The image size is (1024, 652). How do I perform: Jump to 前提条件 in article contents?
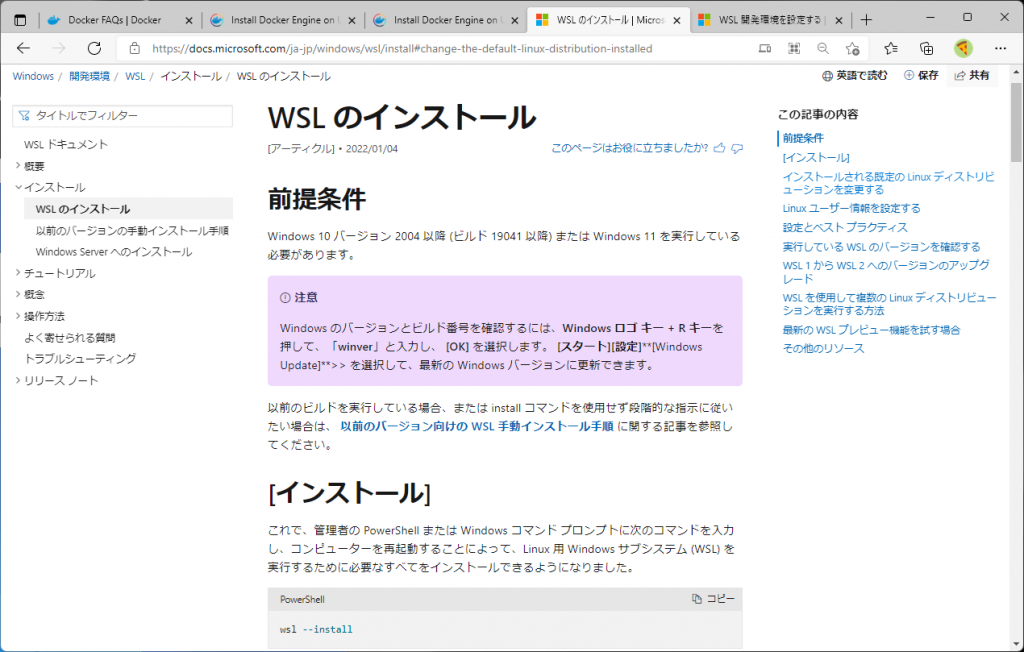pos(803,139)
